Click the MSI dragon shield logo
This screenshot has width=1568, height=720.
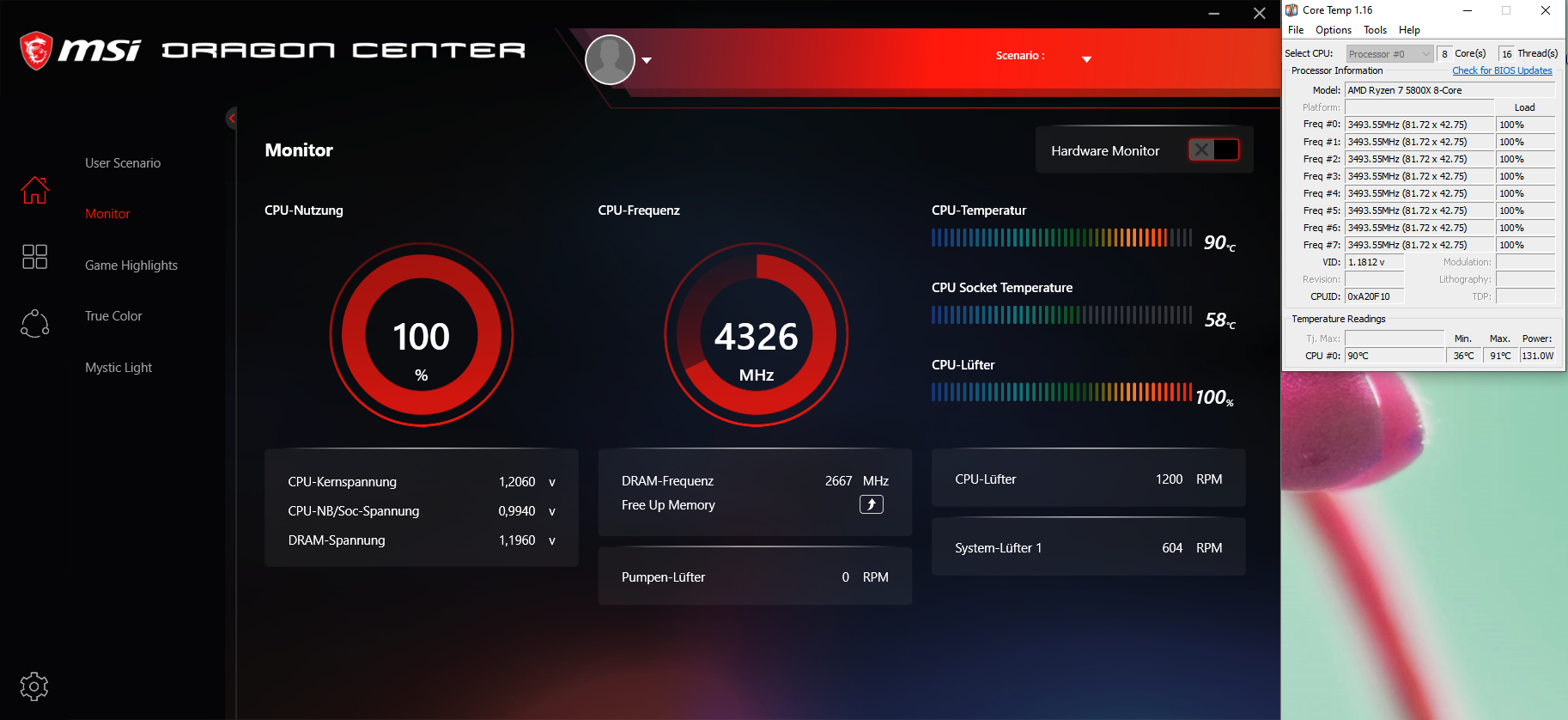(x=36, y=51)
